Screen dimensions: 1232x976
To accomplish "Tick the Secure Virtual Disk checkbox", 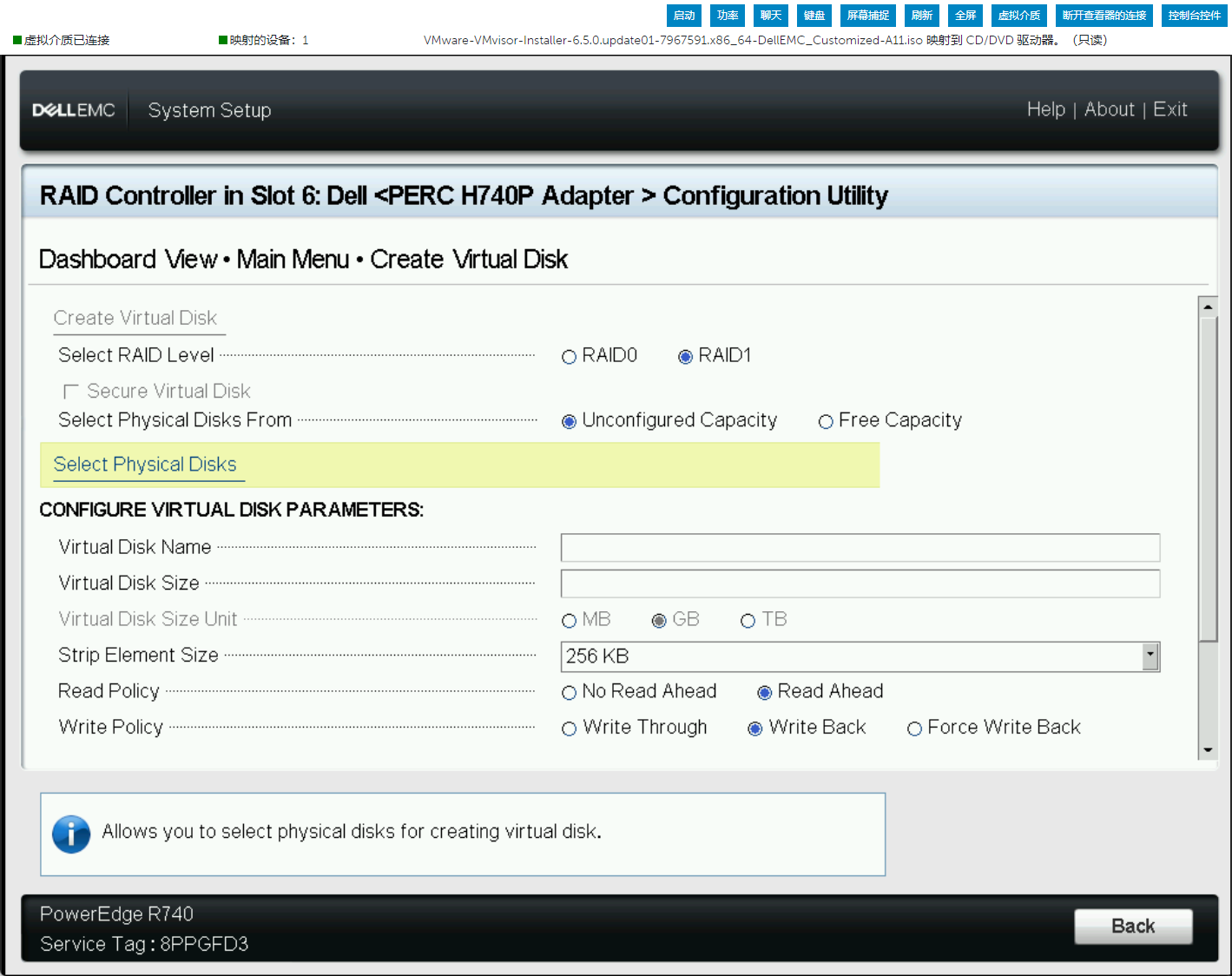I will point(71,392).
